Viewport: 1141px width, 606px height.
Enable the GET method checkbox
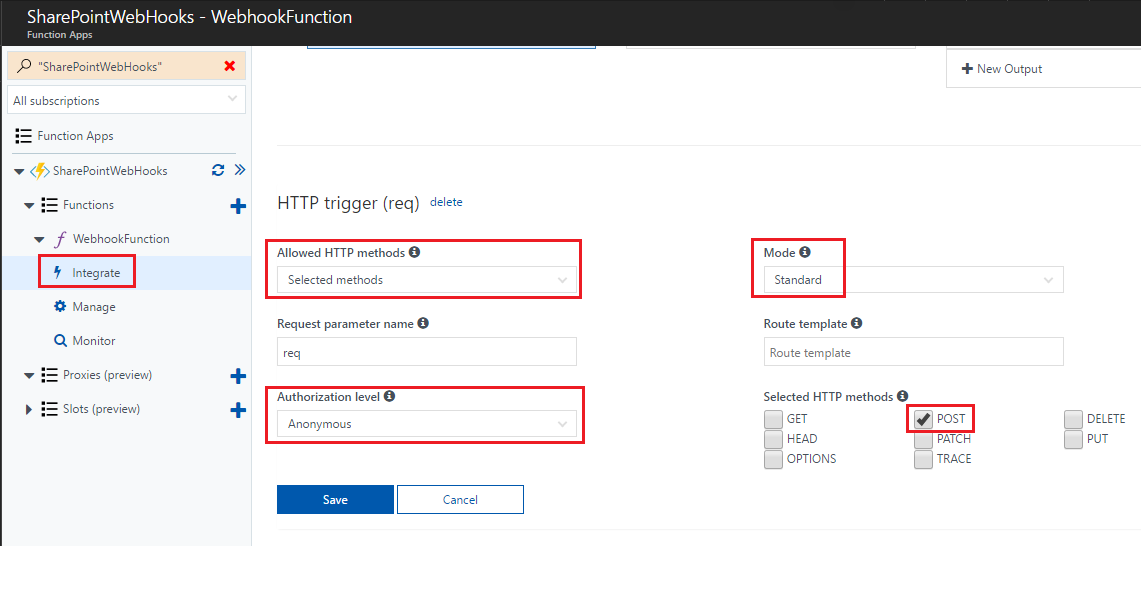773,419
